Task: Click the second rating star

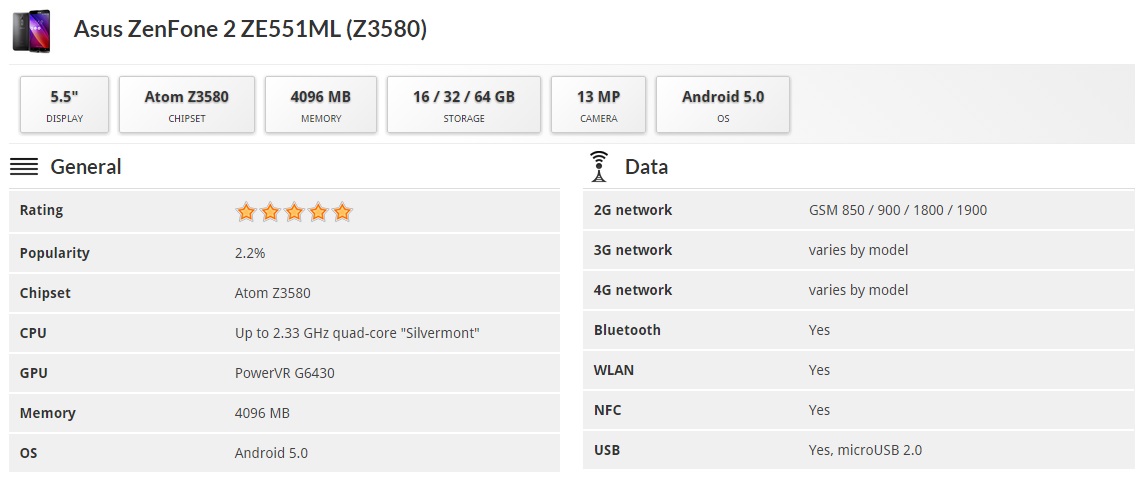Action: (x=270, y=212)
